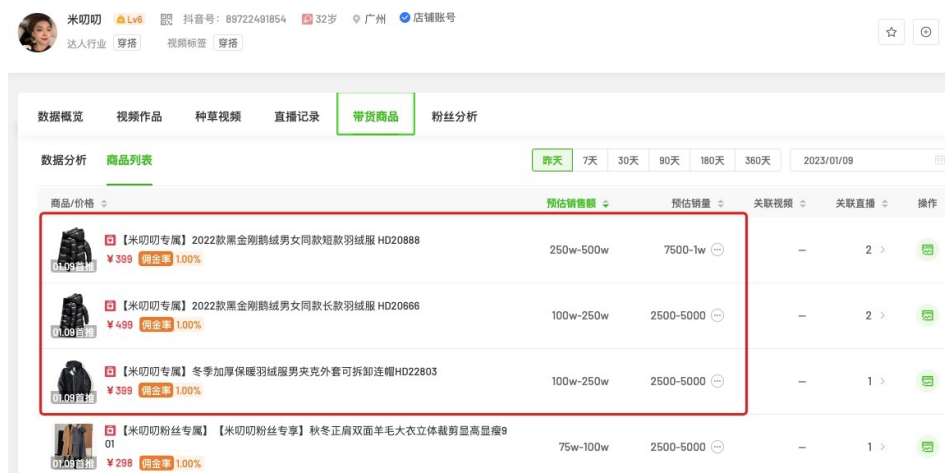Switch to 粉丝分析 tab

point(454,117)
